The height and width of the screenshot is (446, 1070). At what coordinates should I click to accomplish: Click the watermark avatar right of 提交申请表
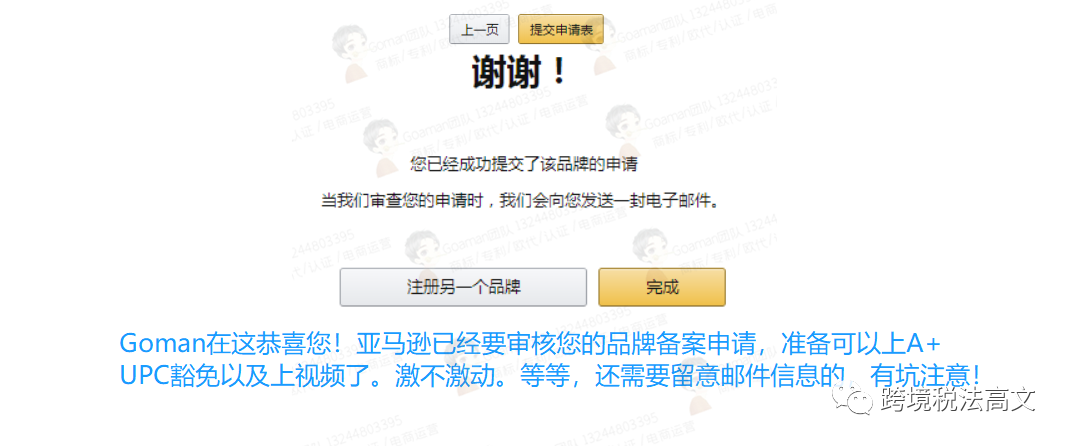[605, 46]
